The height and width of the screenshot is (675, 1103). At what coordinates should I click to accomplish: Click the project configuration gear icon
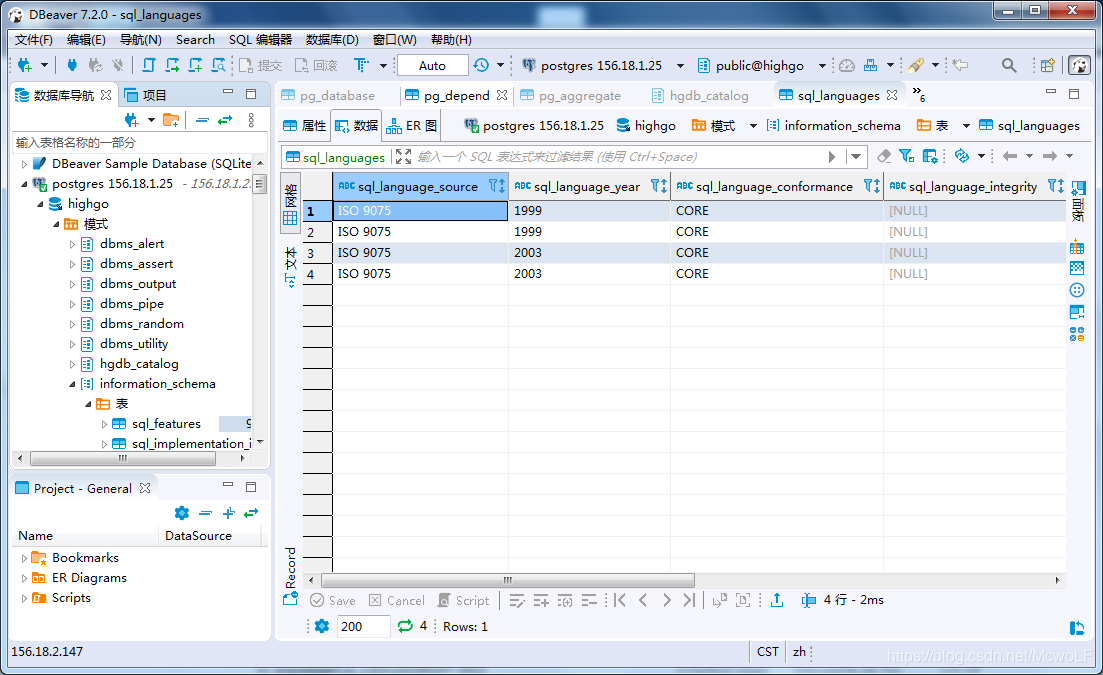[x=181, y=513]
